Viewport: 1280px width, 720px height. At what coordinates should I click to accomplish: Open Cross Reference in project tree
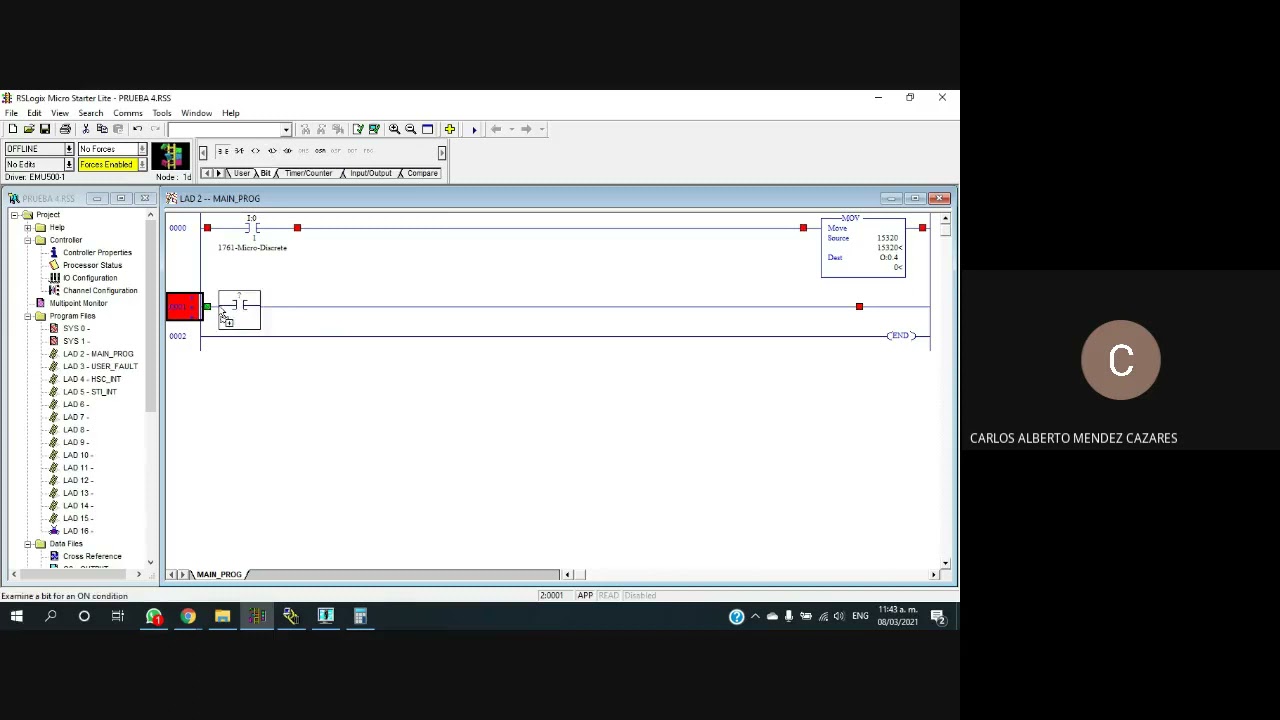click(x=92, y=557)
